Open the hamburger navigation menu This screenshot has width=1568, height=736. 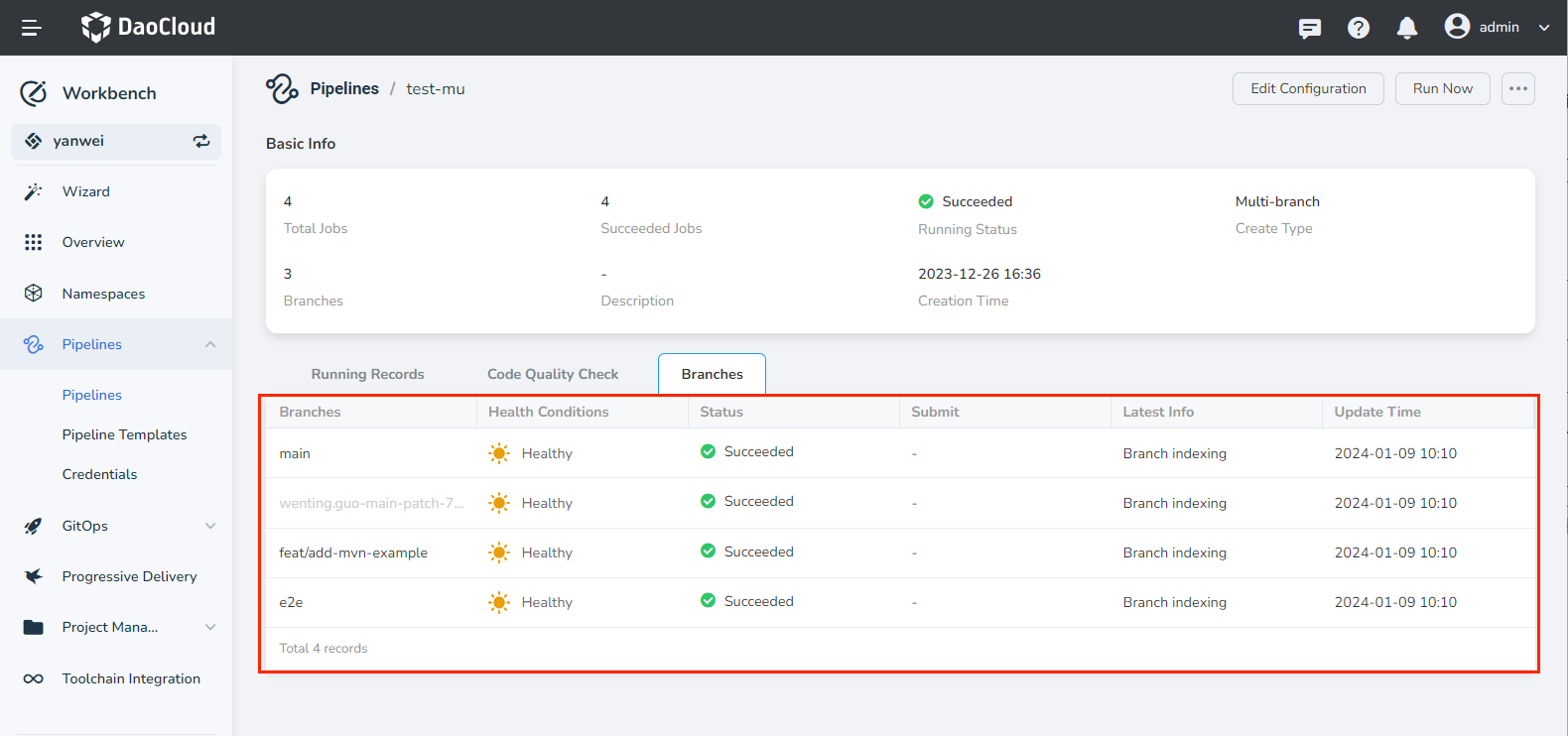pyautogui.click(x=31, y=28)
